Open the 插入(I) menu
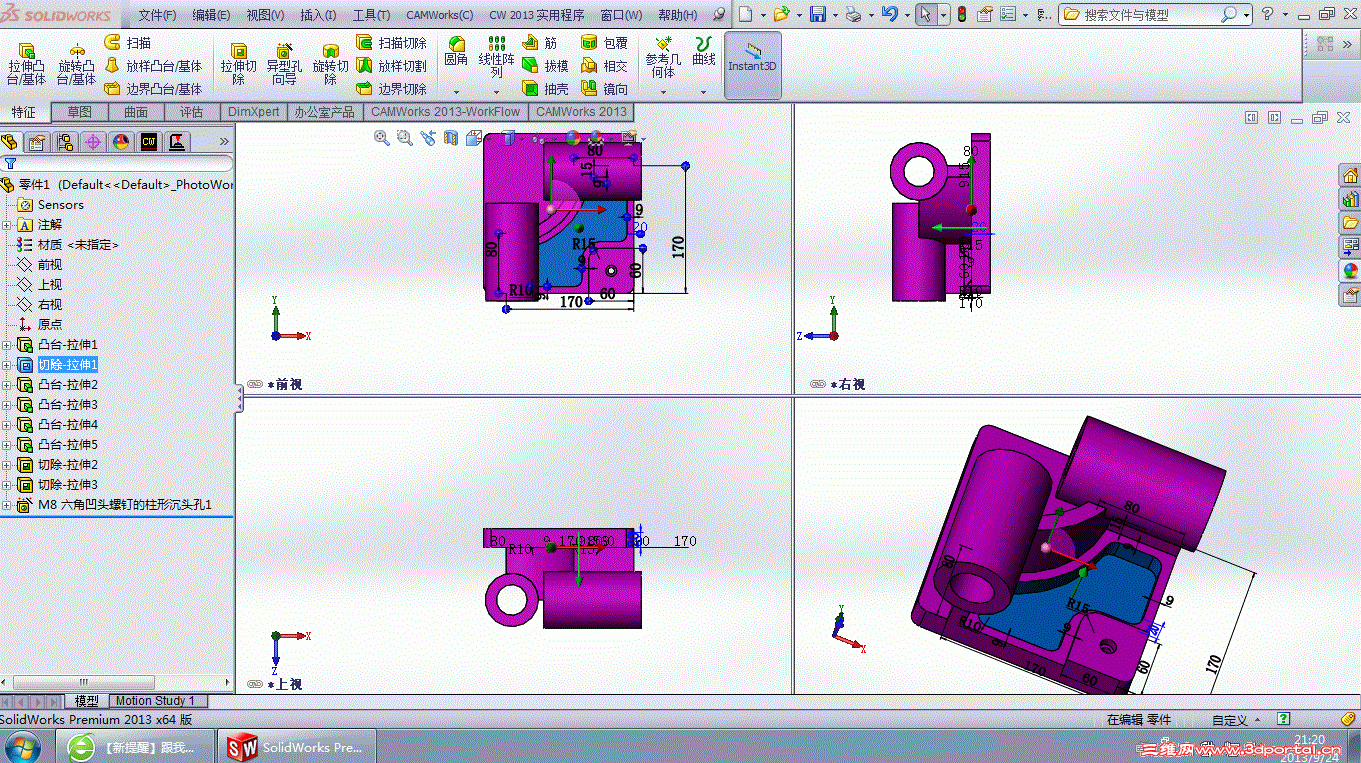Image resolution: width=1361 pixels, height=763 pixels. click(318, 15)
